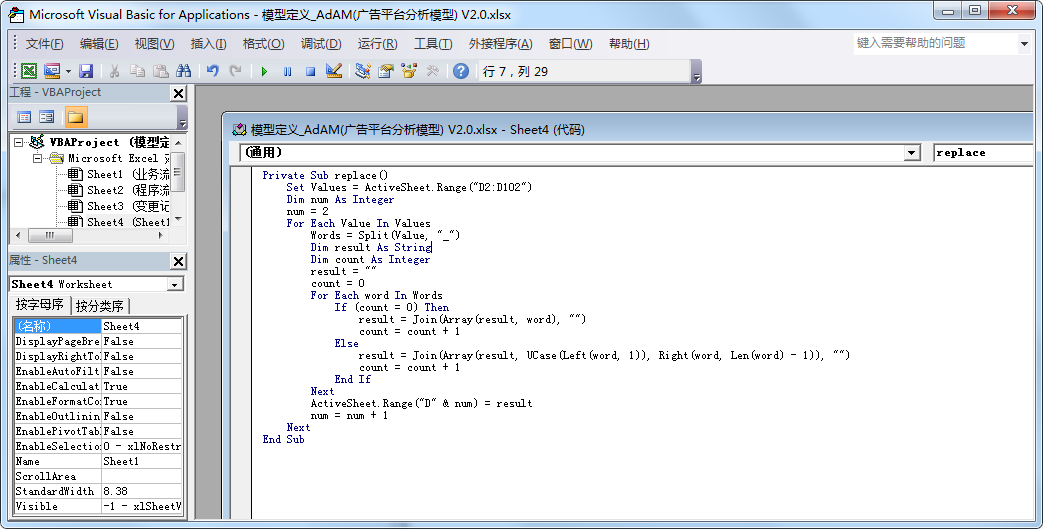This screenshot has width=1043, height=529.
Task: Click the Copy toolbar icon
Action: [138, 71]
